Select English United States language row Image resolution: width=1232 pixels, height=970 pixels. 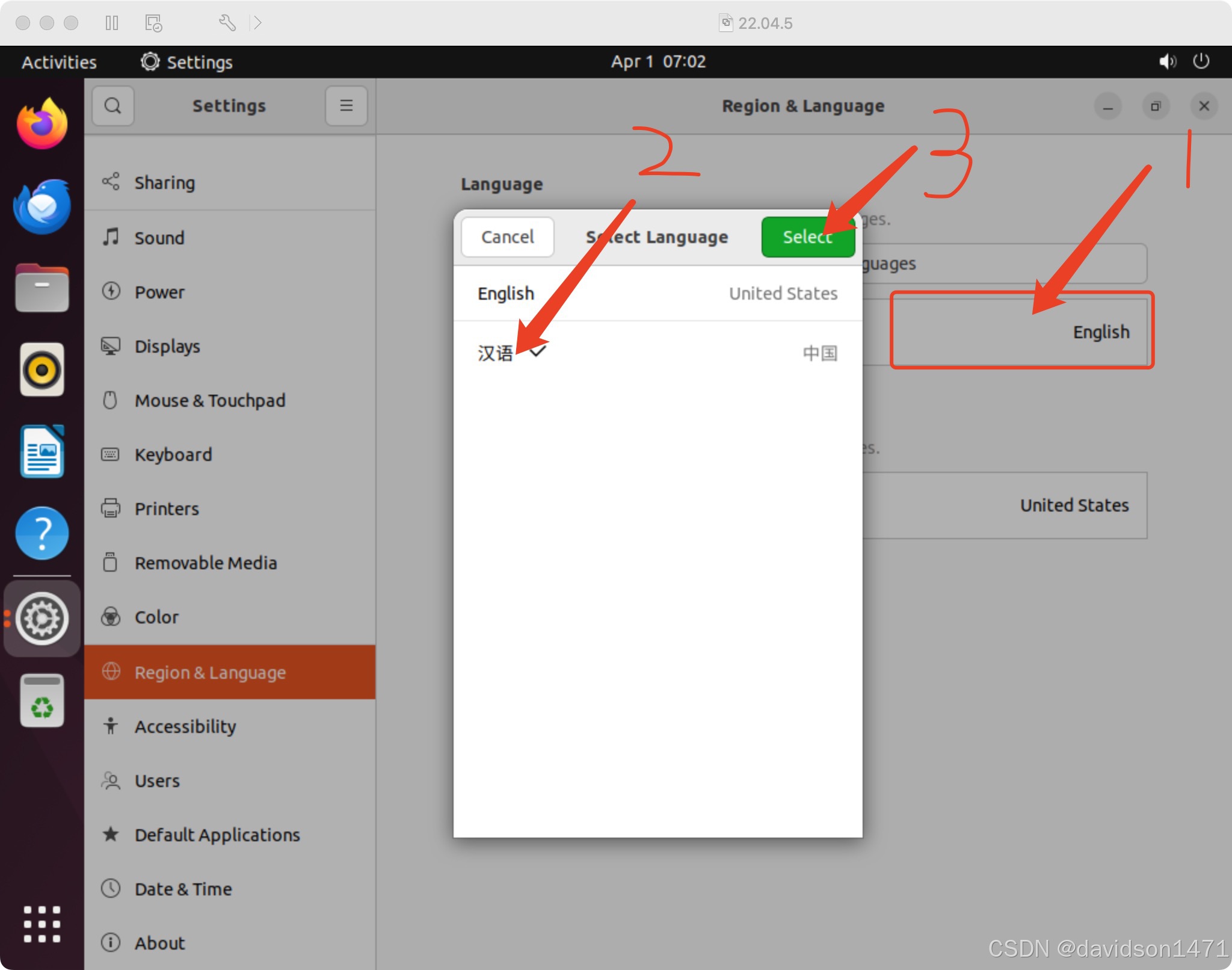(x=657, y=294)
